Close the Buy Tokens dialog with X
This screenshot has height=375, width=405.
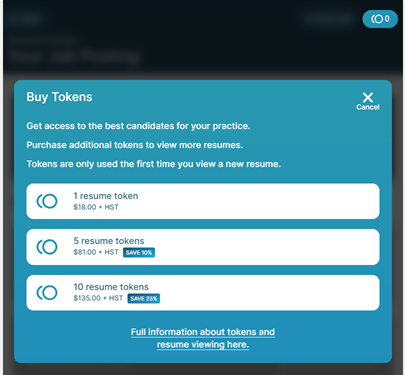(x=368, y=97)
